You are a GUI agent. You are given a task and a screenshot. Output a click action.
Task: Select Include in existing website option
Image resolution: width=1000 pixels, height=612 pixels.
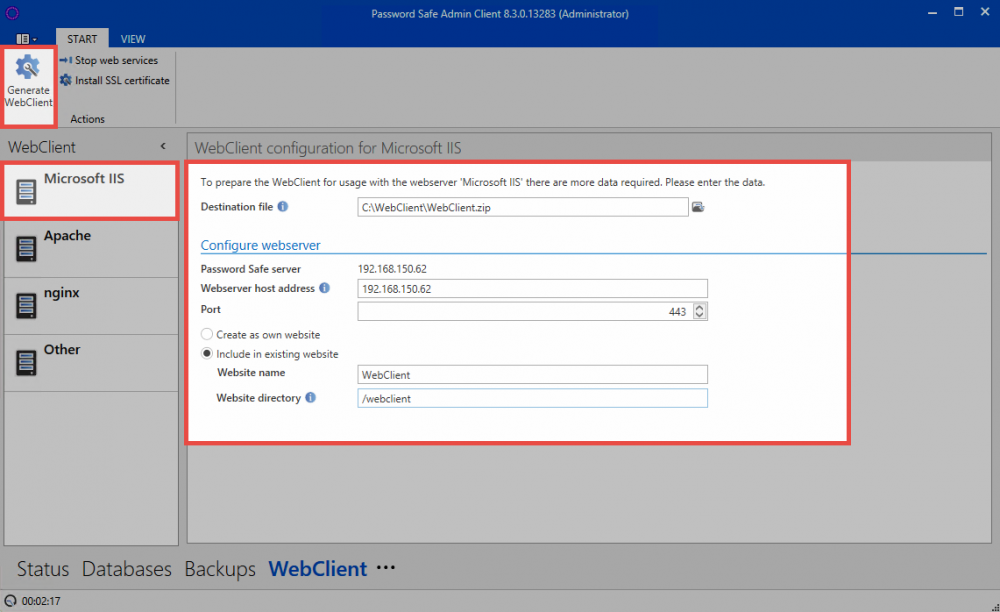[207, 354]
